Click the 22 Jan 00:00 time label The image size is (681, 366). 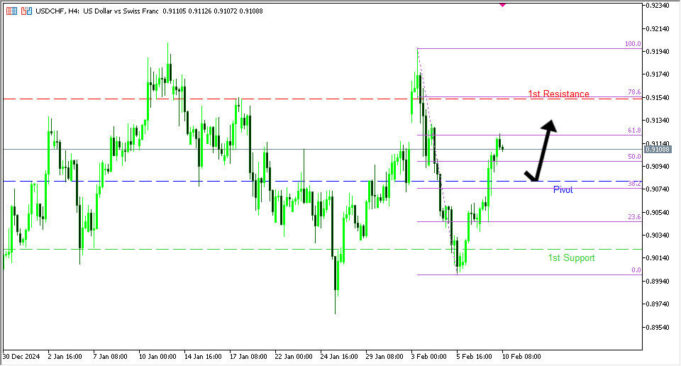293,356
